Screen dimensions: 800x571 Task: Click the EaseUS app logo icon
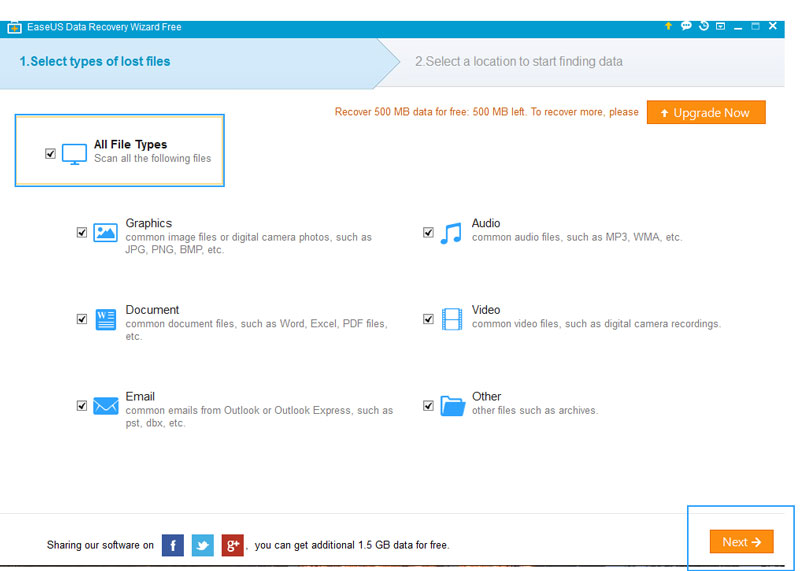[x=14, y=28]
